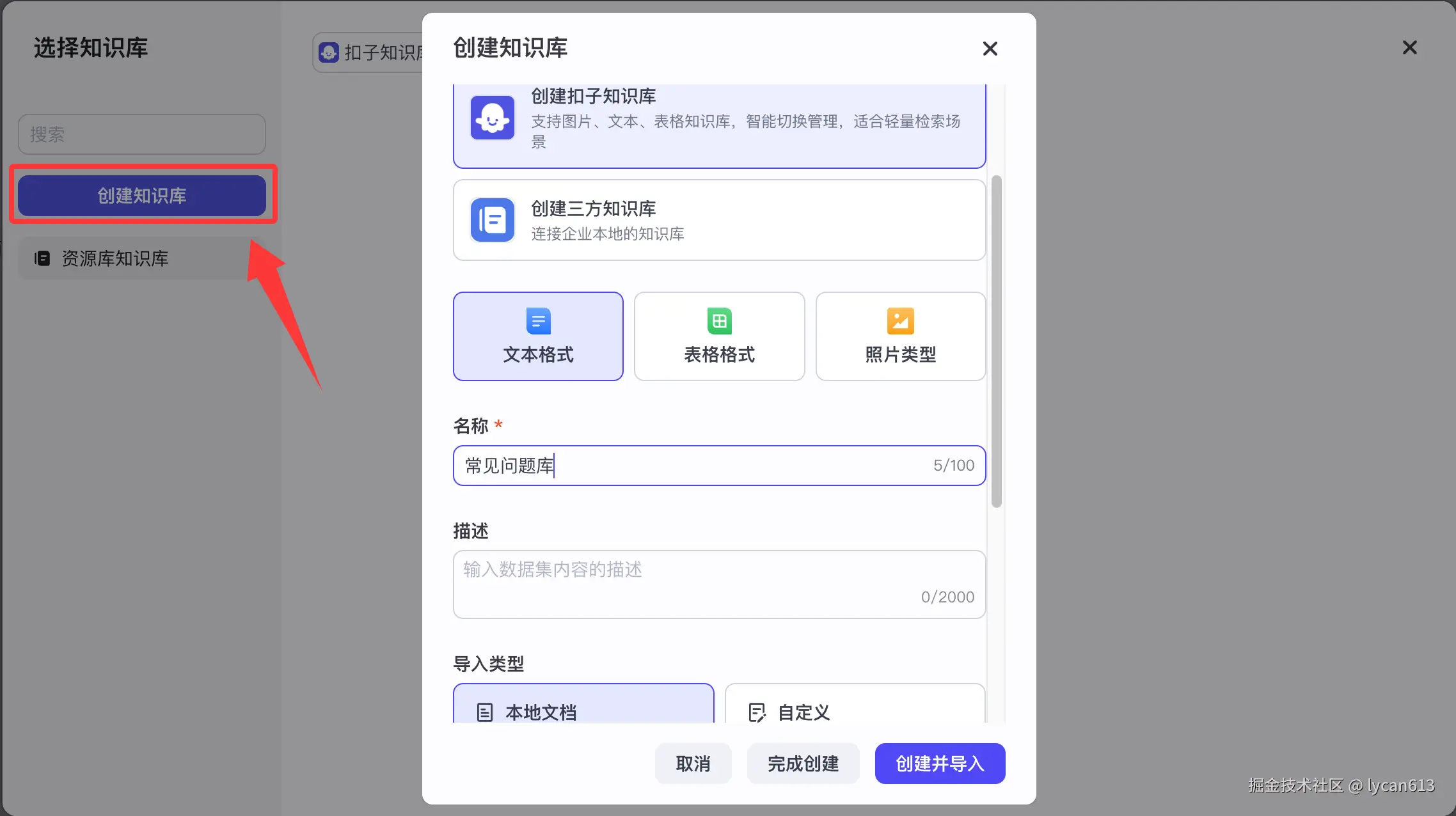The height and width of the screenshot is (816, 1456).
Task: Click the blue text format document icon
Action: point(538,321)
